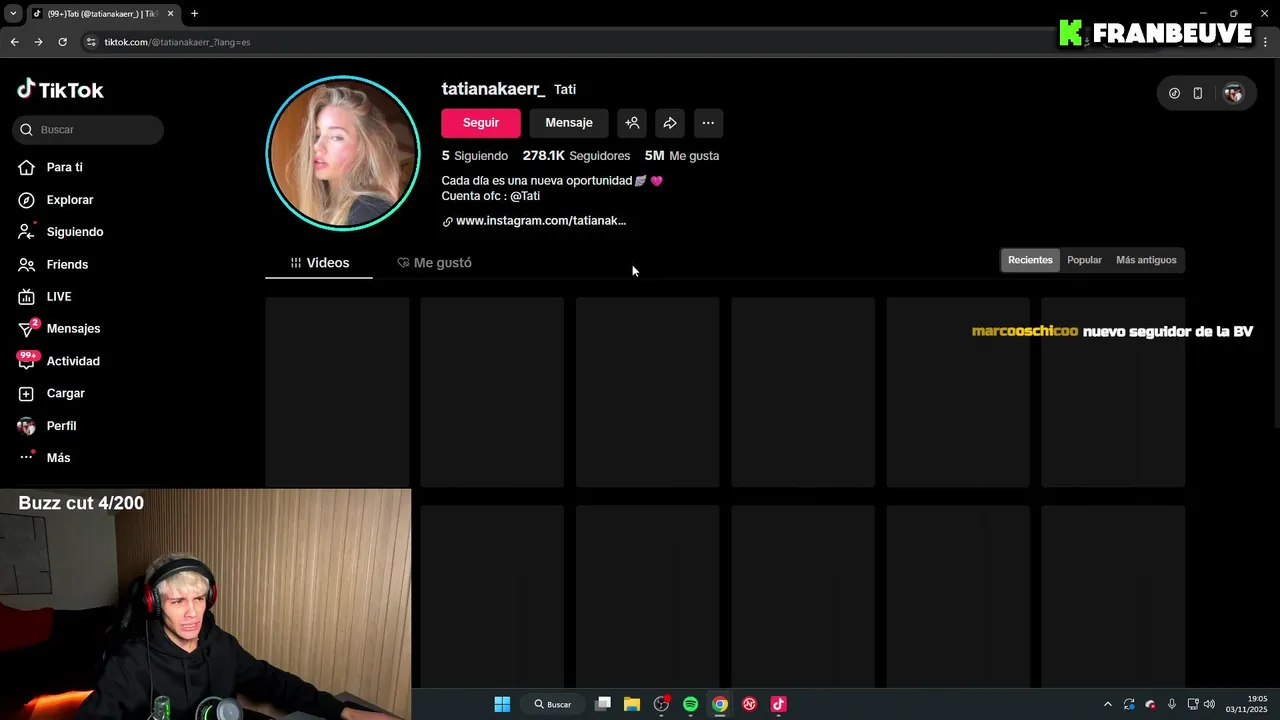Click the get app phone icon
This screenshot has width=1280, height=720.
coord(1198,93)
